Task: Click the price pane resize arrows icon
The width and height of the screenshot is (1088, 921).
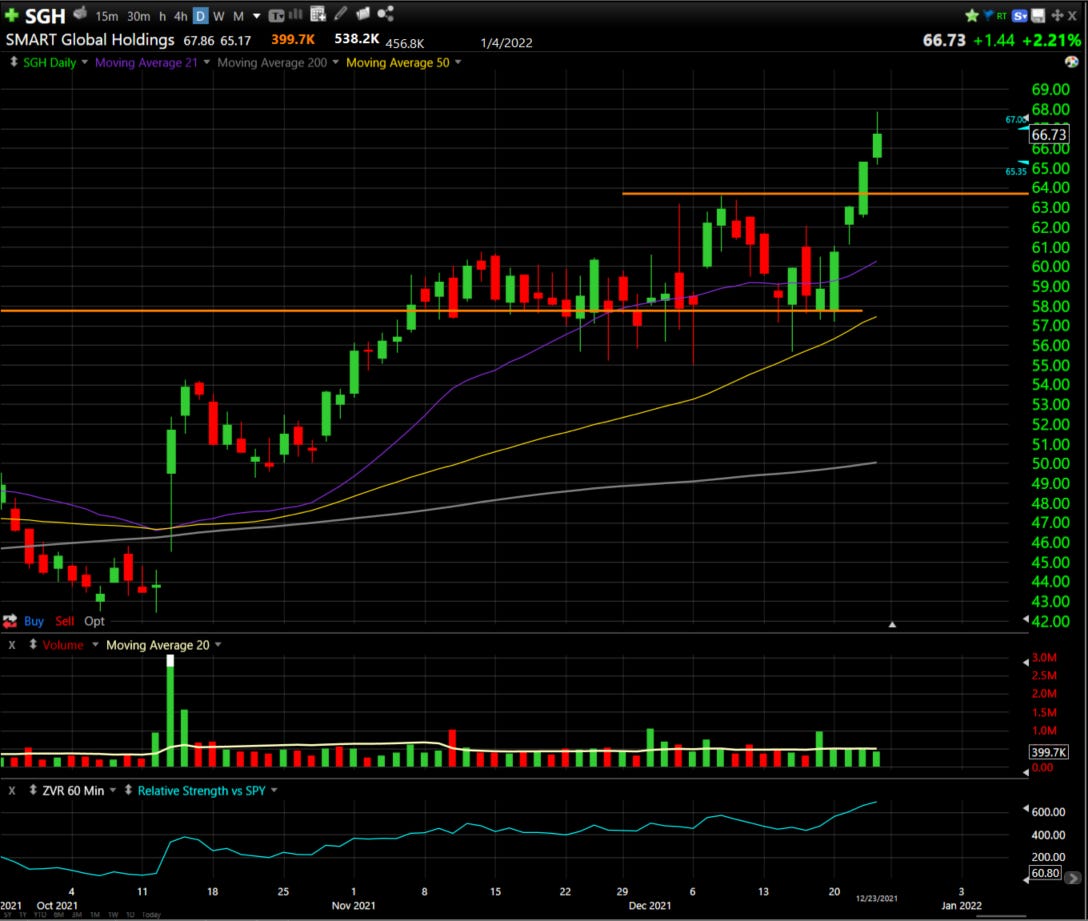Action: point(13,62)
